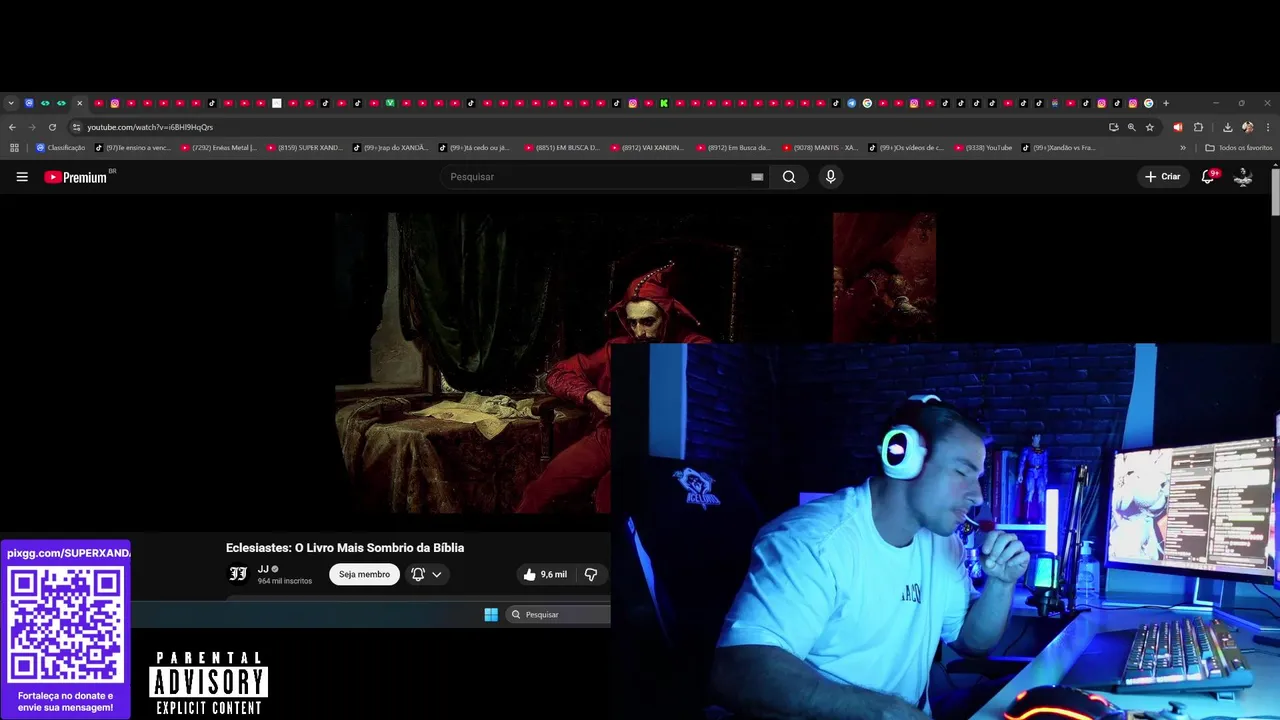Like the video with 9,6 mil likes
This screenshot has height=720, width=1280.
[545, 574]
